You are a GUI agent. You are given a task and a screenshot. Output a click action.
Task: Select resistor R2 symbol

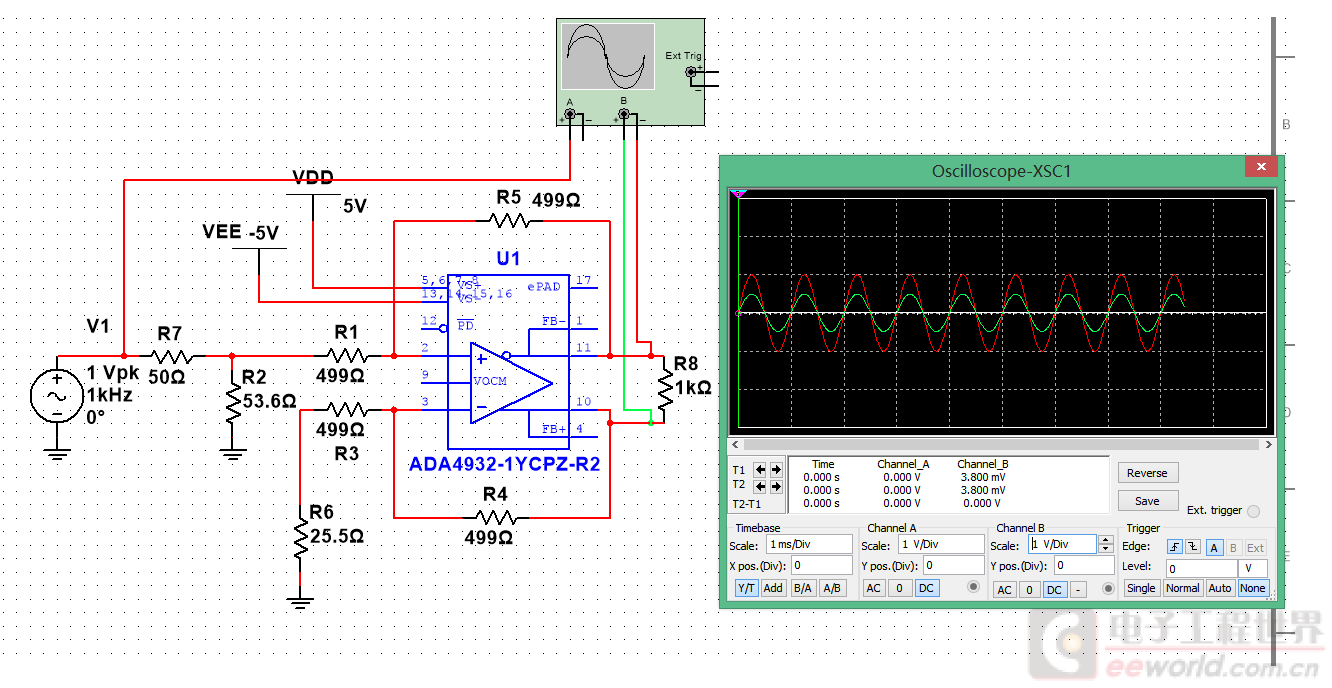(x=232, y=402)
